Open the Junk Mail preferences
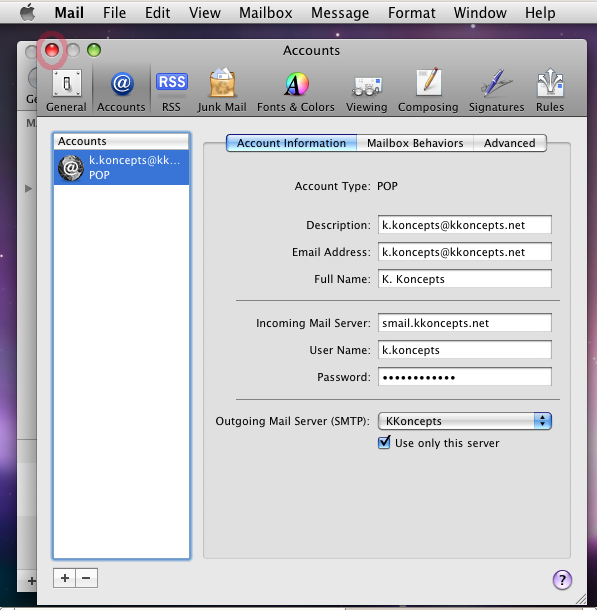This screenshot has height=610, width=597. 222,91
